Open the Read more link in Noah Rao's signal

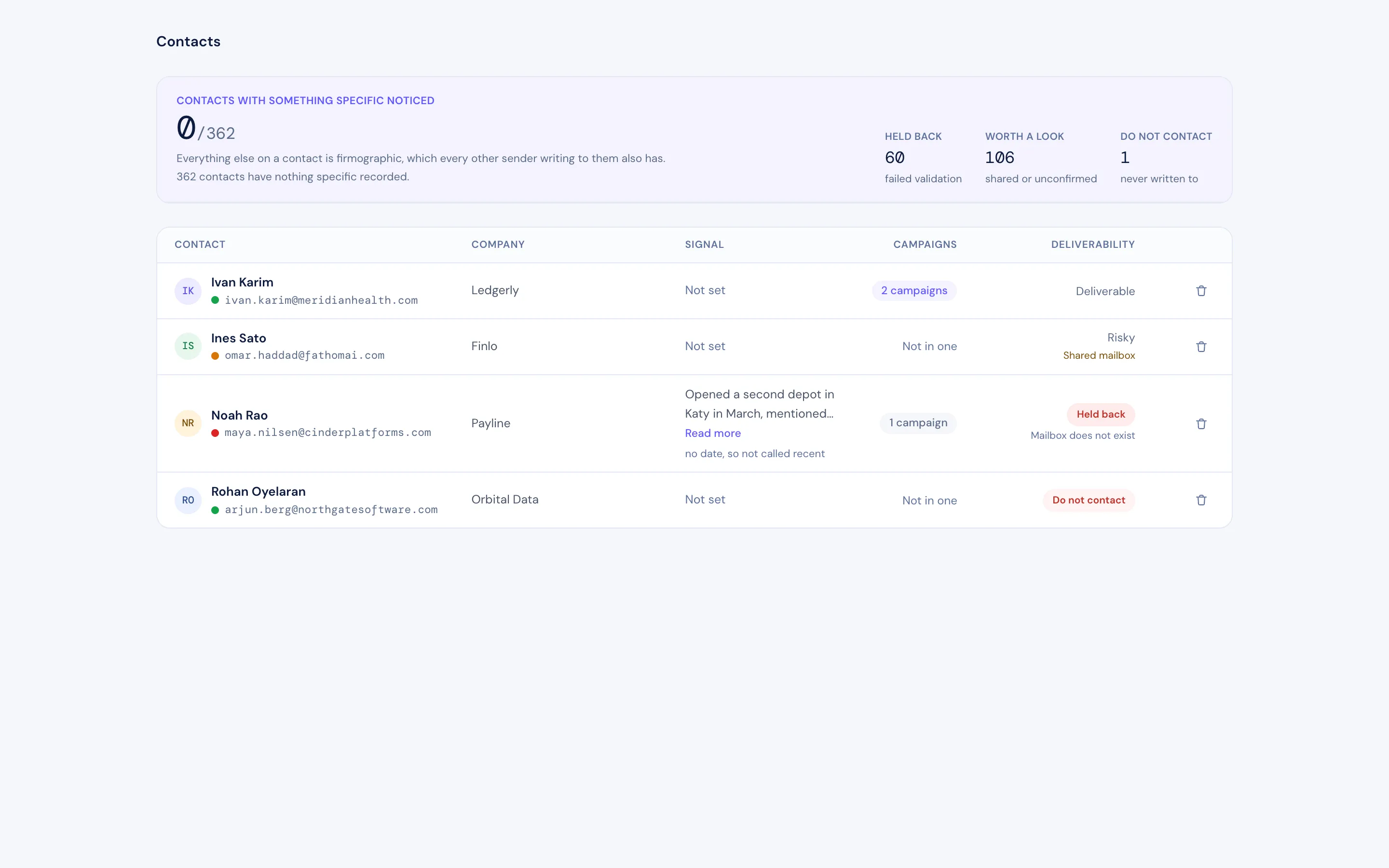coord(712,434)
